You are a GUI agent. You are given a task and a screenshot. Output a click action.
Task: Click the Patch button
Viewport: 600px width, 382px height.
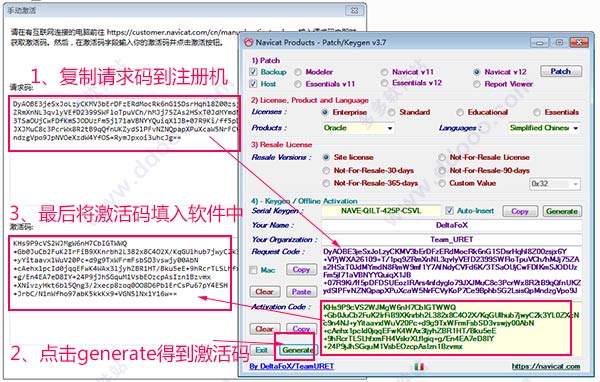(561, 71)
